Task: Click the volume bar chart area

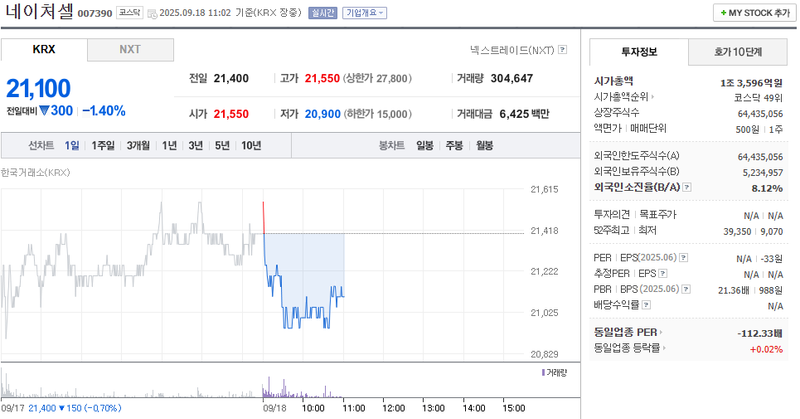Action: click(x=263, y=383)
